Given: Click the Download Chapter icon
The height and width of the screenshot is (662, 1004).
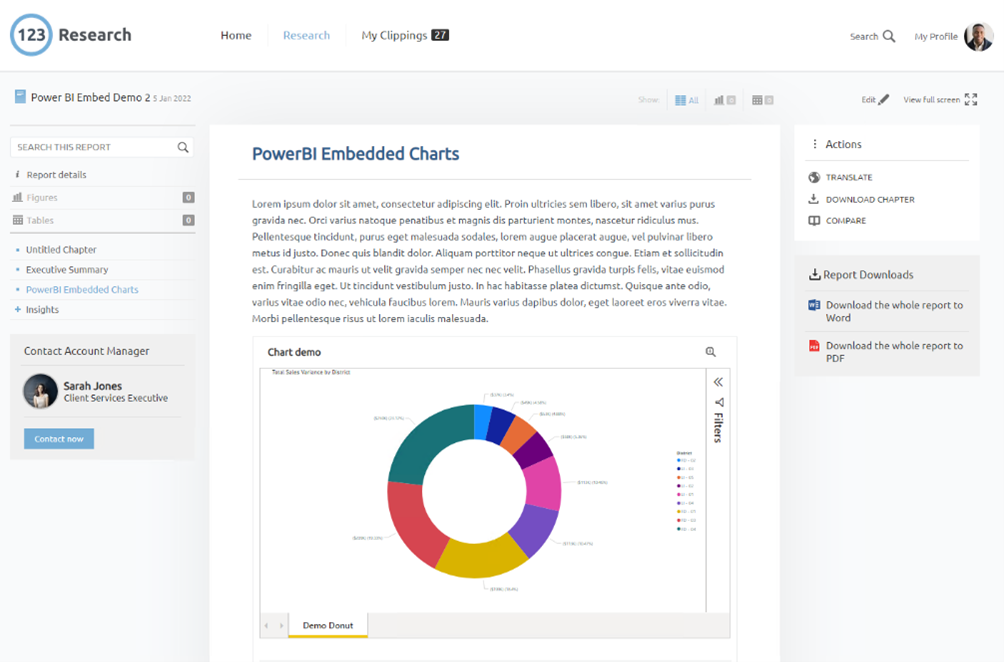Looking at the screenshot, I should 814,199.
